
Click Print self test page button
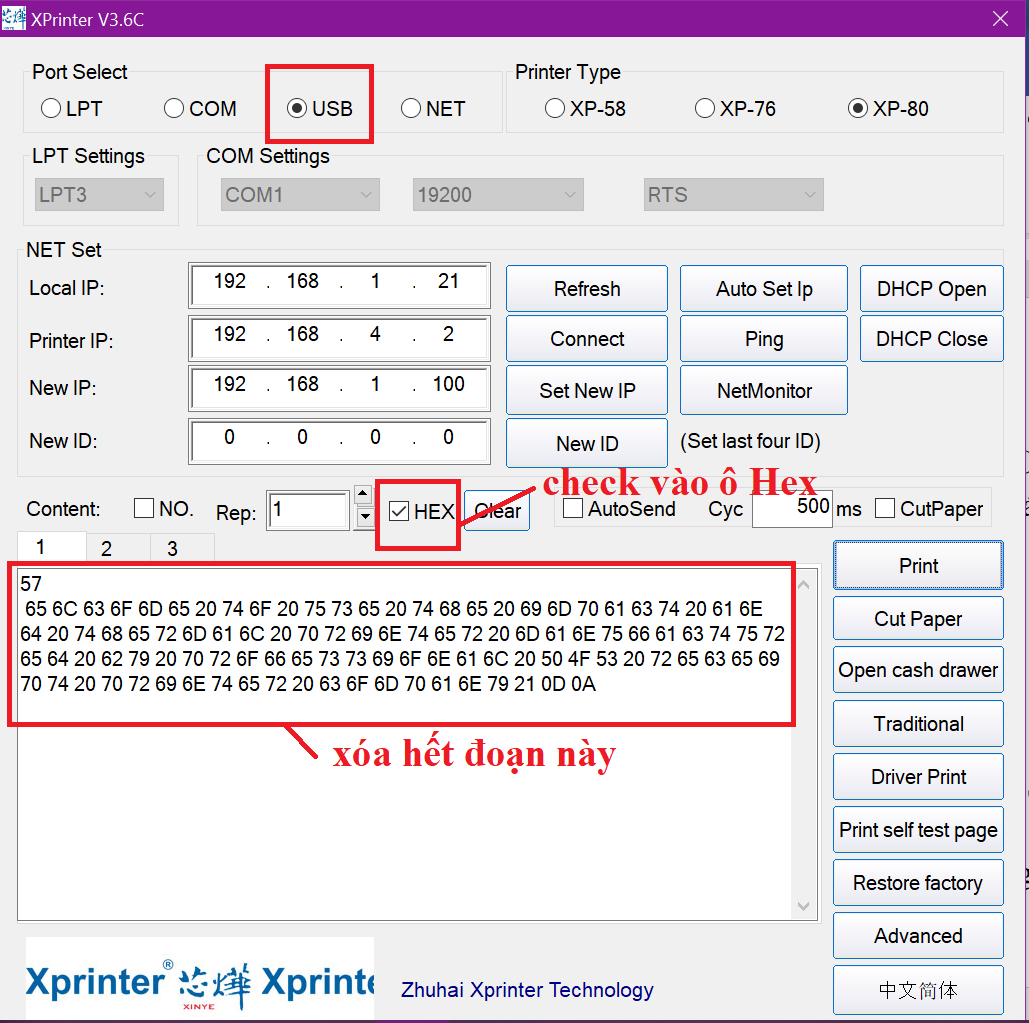(918, 830)
